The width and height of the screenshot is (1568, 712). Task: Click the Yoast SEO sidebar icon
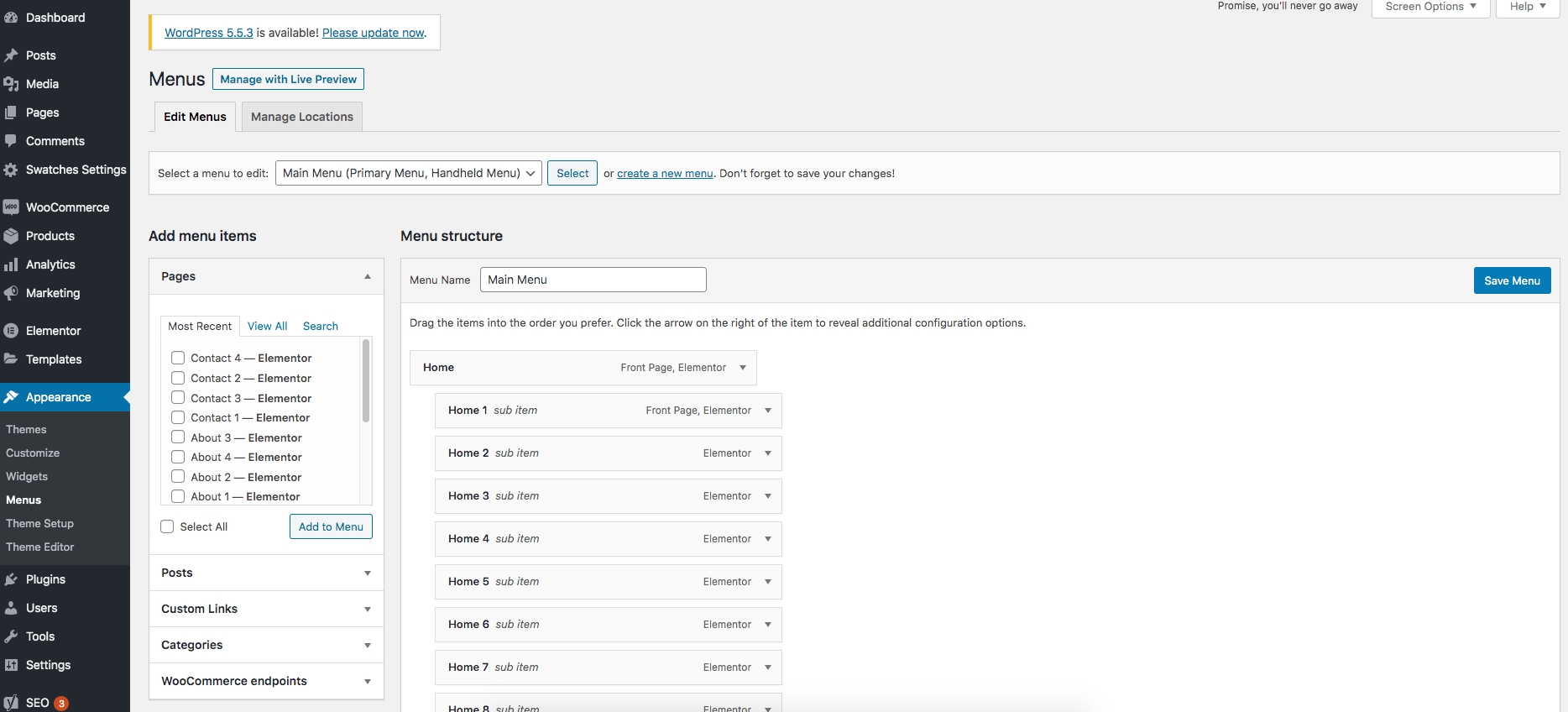11,703
